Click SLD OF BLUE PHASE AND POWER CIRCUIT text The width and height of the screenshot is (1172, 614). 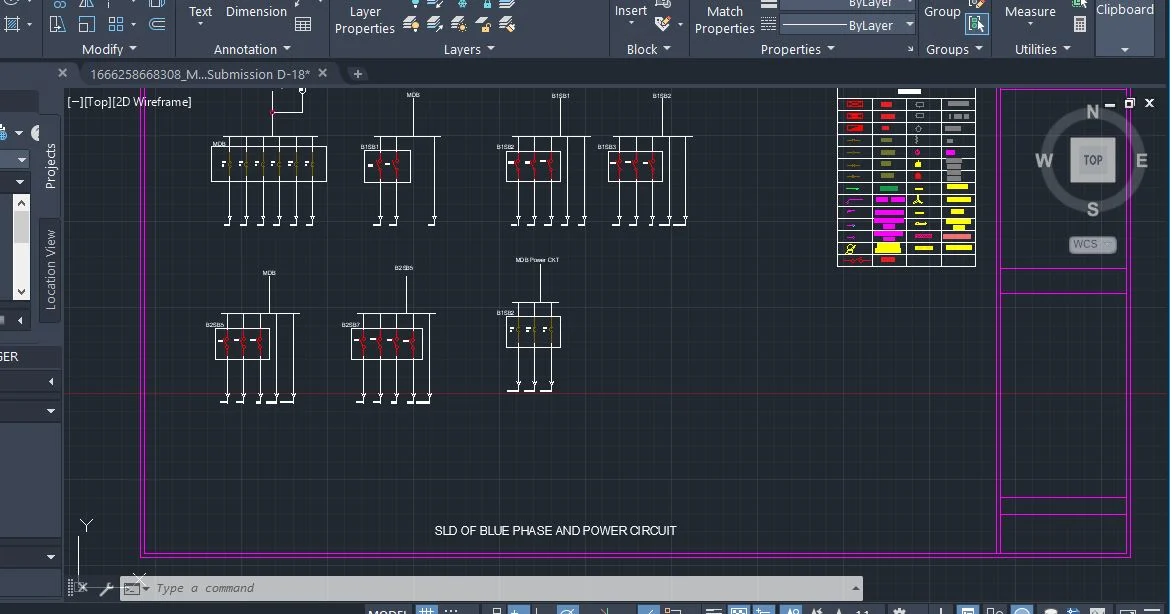tap(555, 530)
